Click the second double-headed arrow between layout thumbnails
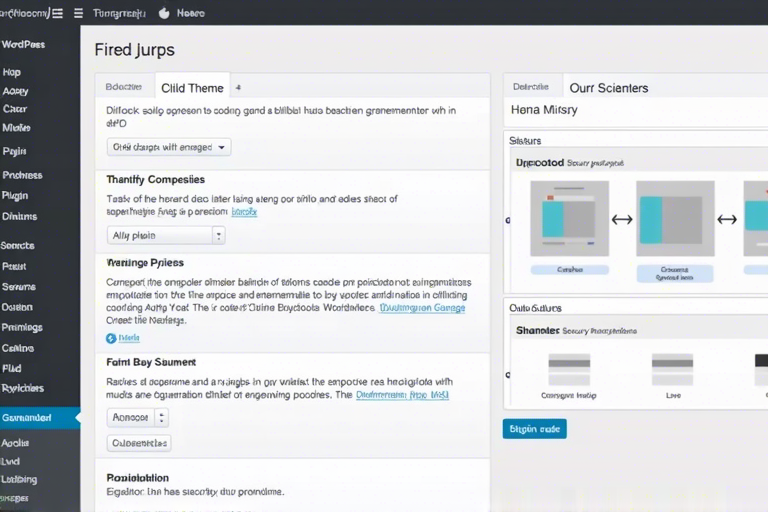 tap(727, 219)
